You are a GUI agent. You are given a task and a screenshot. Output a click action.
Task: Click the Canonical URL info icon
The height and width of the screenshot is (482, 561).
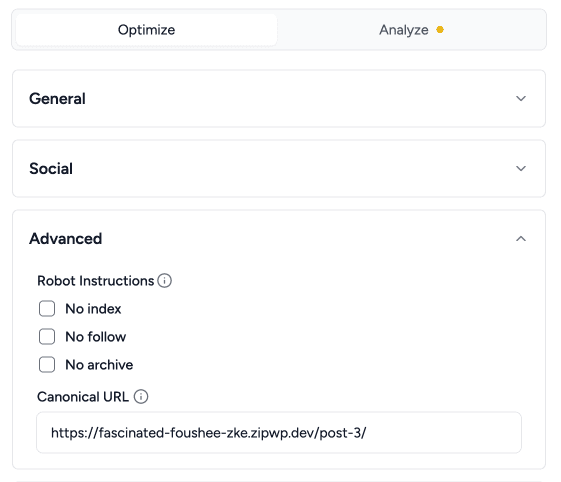coord(141,396)
